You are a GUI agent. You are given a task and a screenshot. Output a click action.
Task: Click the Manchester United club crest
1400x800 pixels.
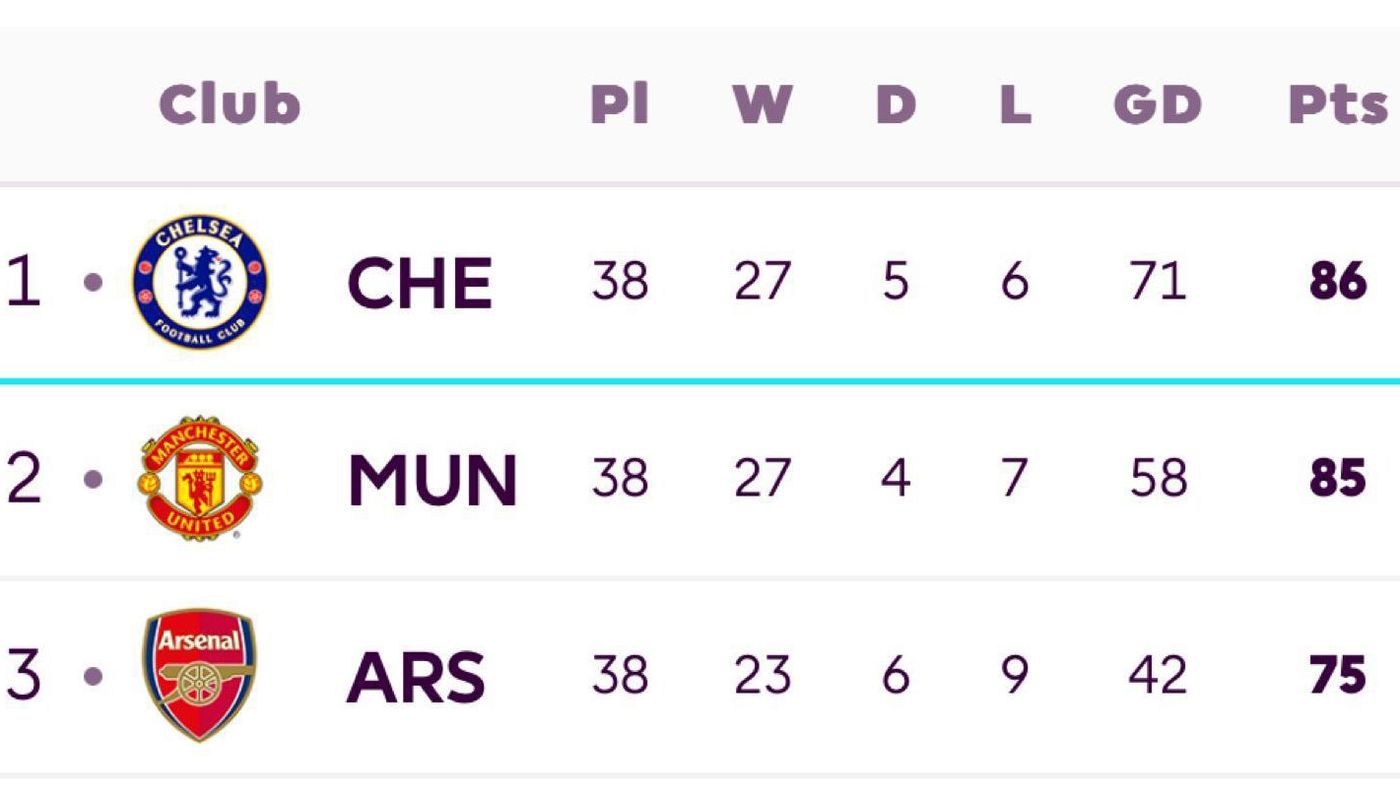[x=200, y=479]
